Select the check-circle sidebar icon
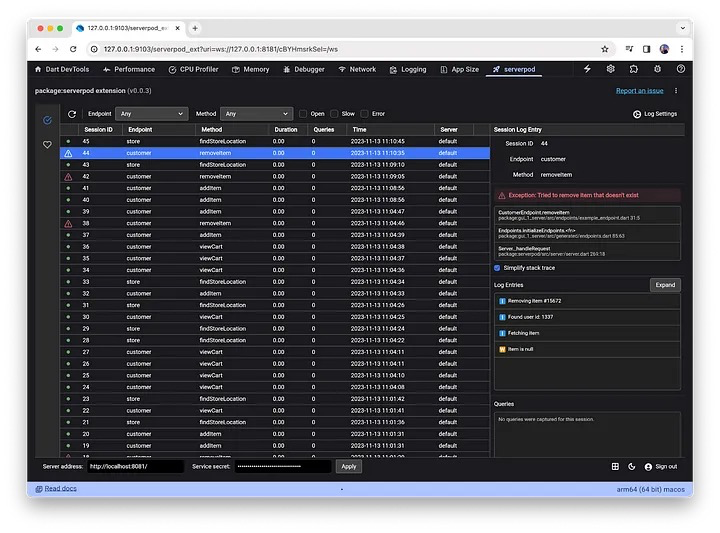This screenshot has width=720, height=533. 47,120
